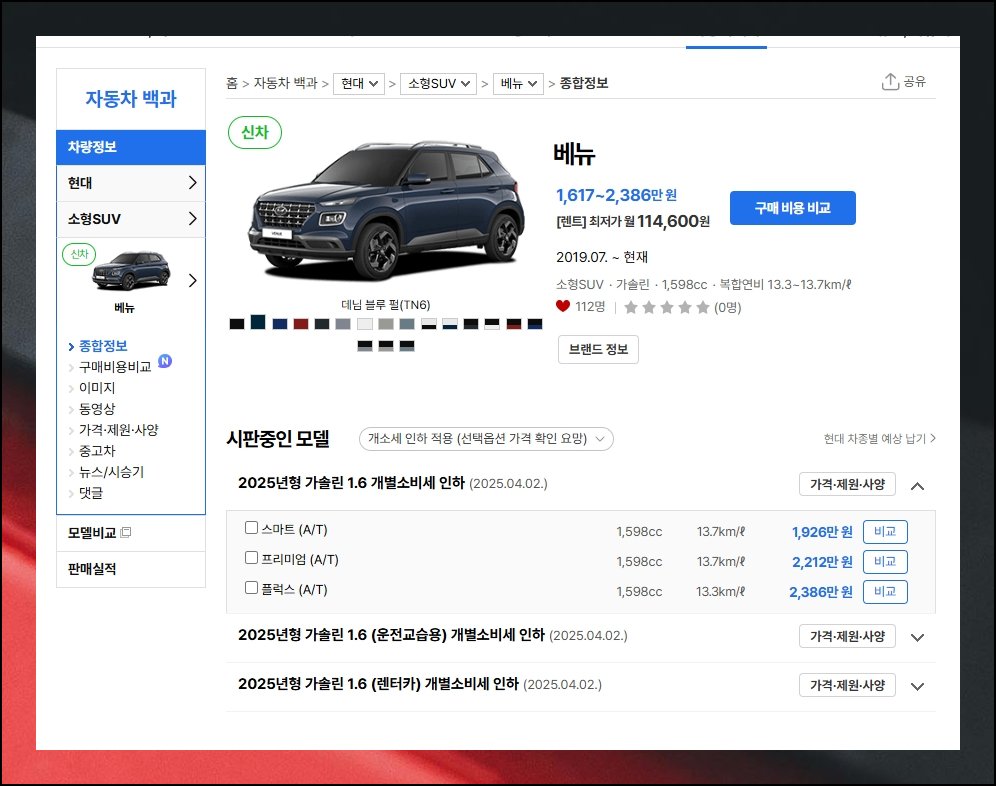Select the black and red two-tone swatch
The image size is (996, 786).
[x=514, y=324]
